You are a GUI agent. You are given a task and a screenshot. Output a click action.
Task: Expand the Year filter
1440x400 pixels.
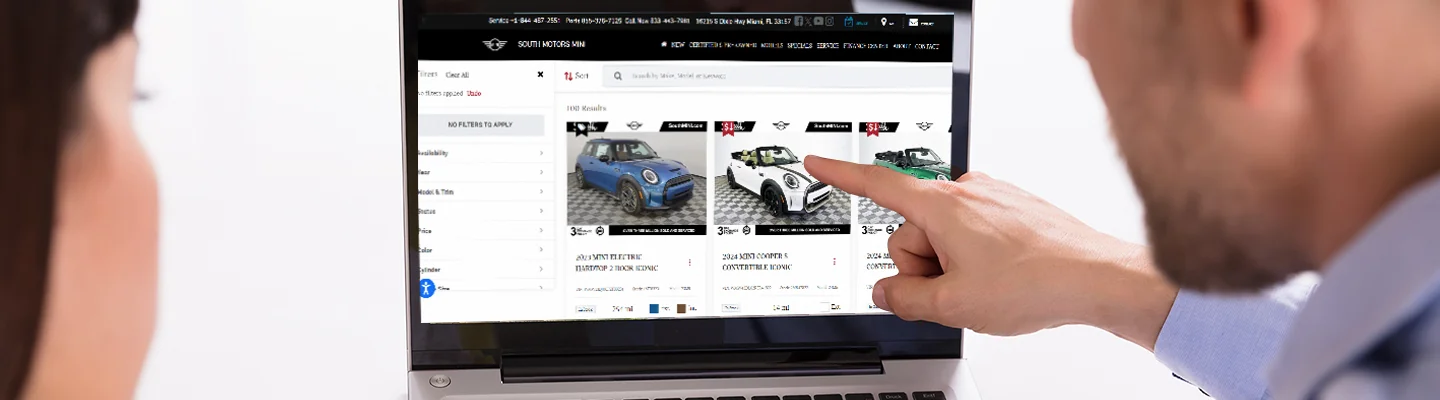pyautogui.click(x=485, y=172)
